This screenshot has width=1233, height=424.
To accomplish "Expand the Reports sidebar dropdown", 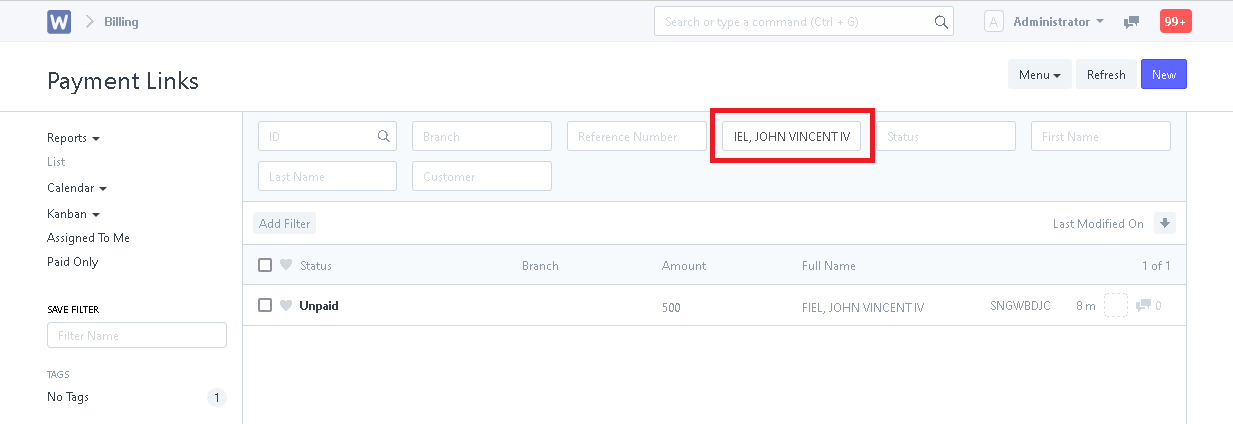I will coord(73,138).
